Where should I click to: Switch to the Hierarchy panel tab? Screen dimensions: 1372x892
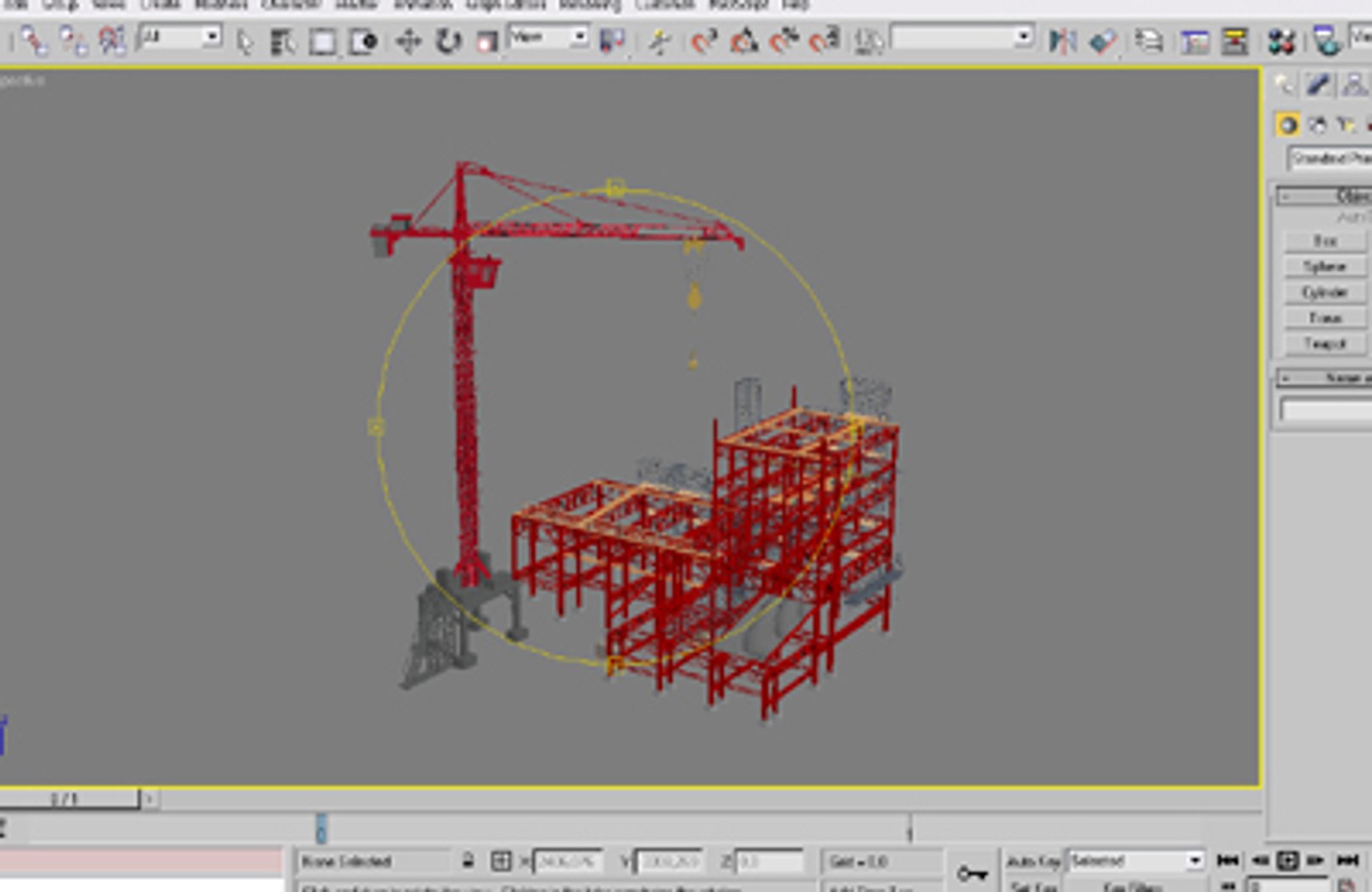pos(1353,84)
